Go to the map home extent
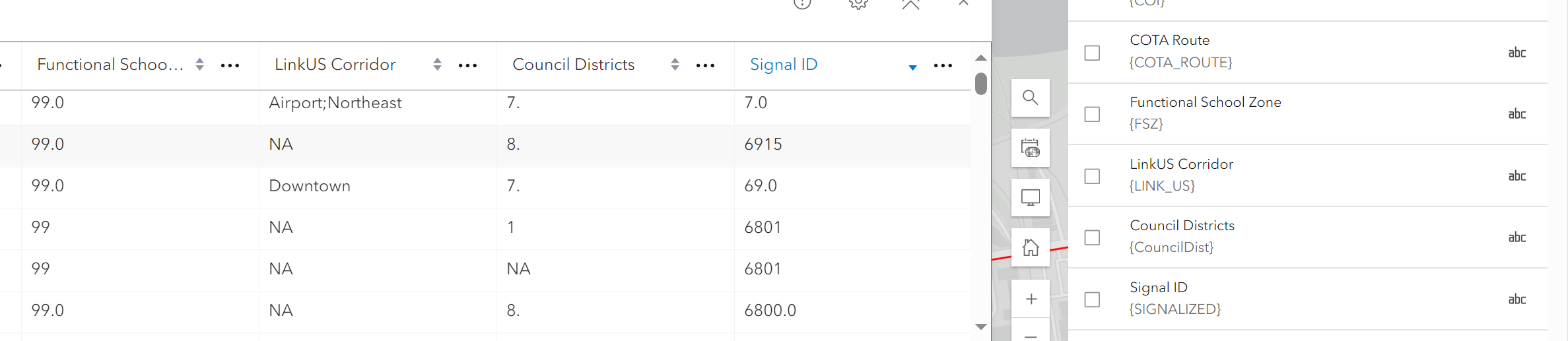This screenshot has height=341, width=1568. (1030, 247)
